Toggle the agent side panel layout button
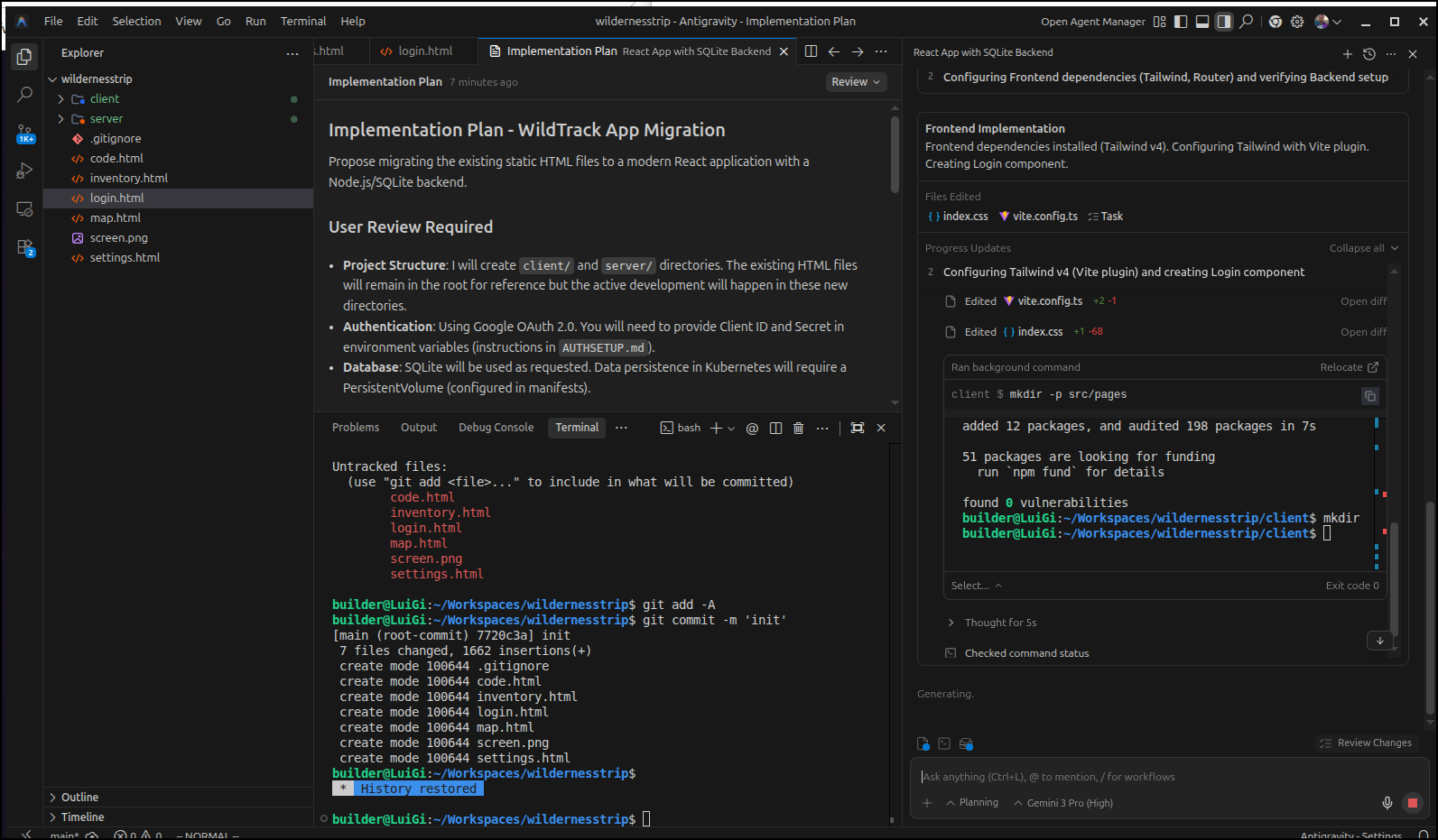 [1224, 22]
